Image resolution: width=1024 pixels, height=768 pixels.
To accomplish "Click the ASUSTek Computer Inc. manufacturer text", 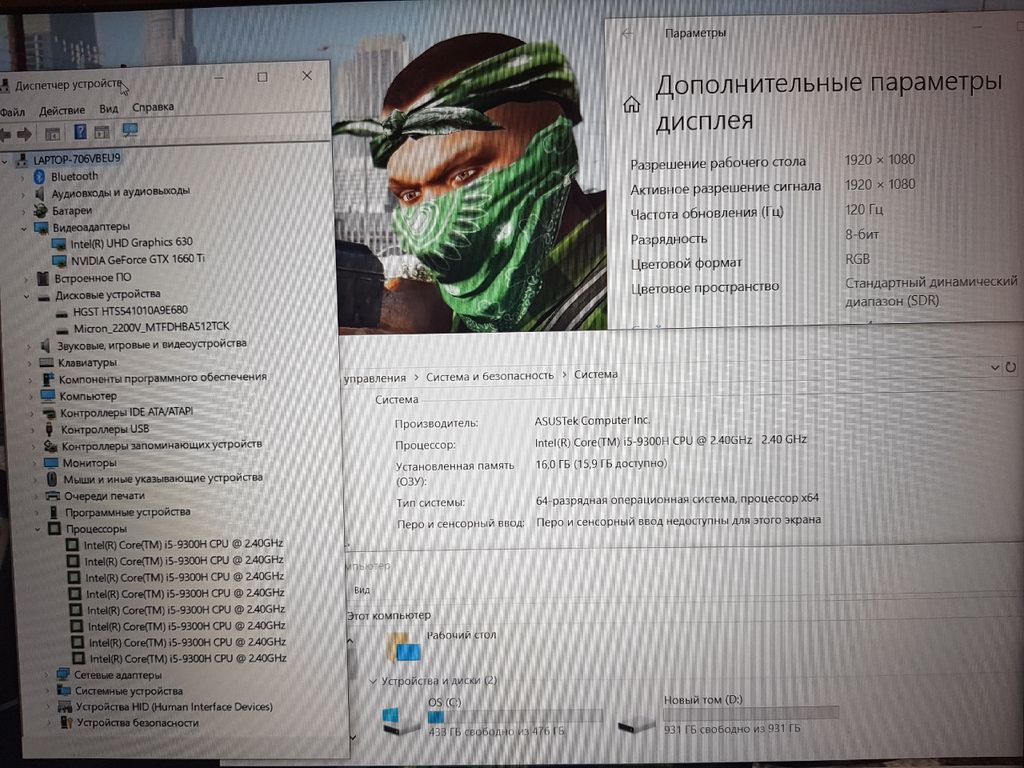I will tap(592, 421).
